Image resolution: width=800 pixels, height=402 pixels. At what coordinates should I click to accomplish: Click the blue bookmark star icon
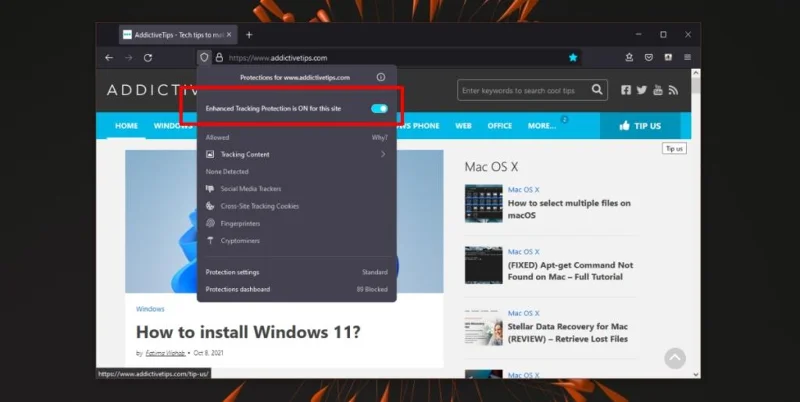point(573,58)
